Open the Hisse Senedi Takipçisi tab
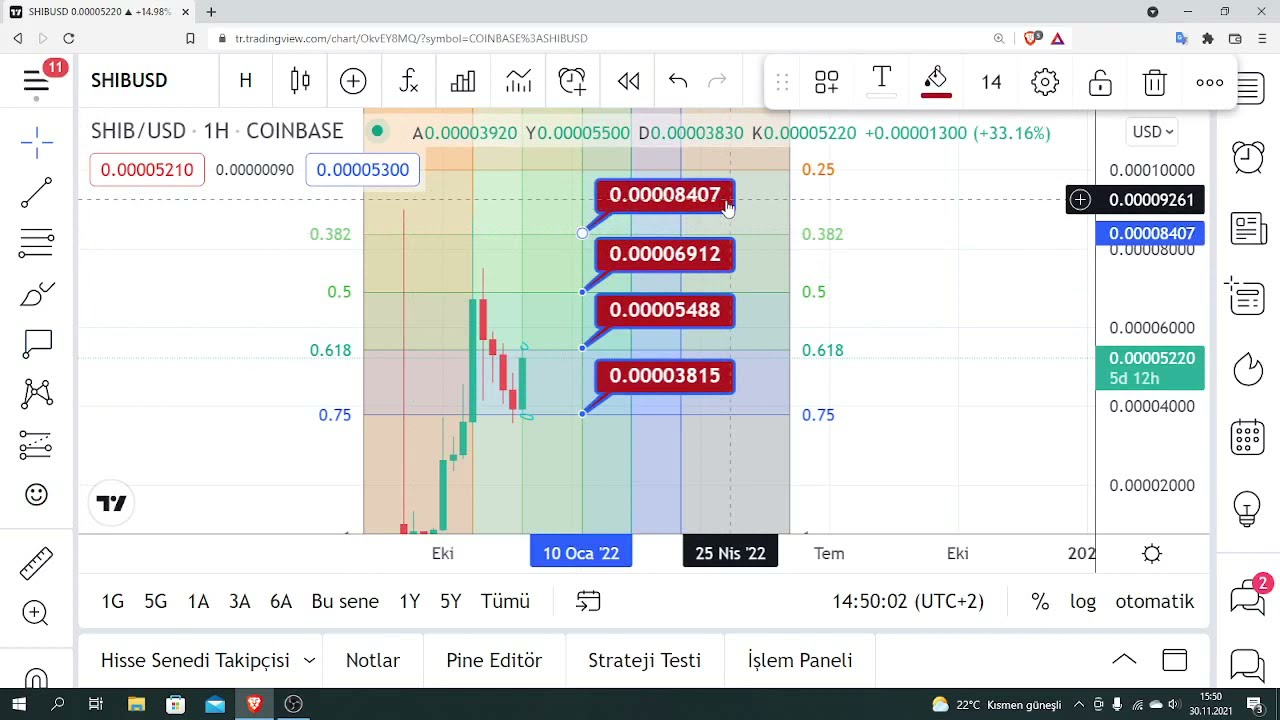Viewport: 1280px width, 720px height. click(x=195, y=660)
